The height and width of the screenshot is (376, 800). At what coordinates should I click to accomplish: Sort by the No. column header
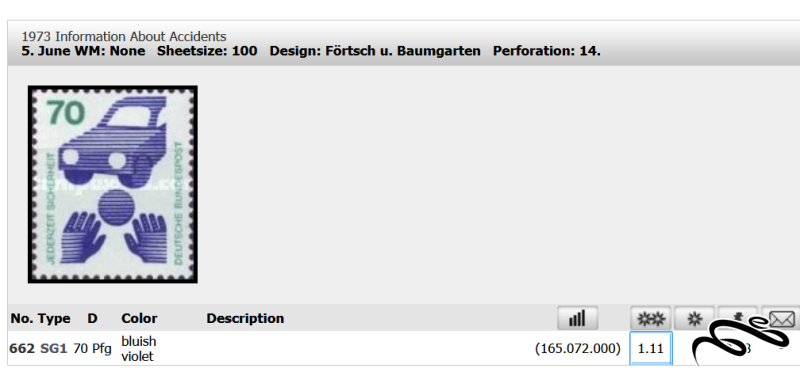[21, 318]
